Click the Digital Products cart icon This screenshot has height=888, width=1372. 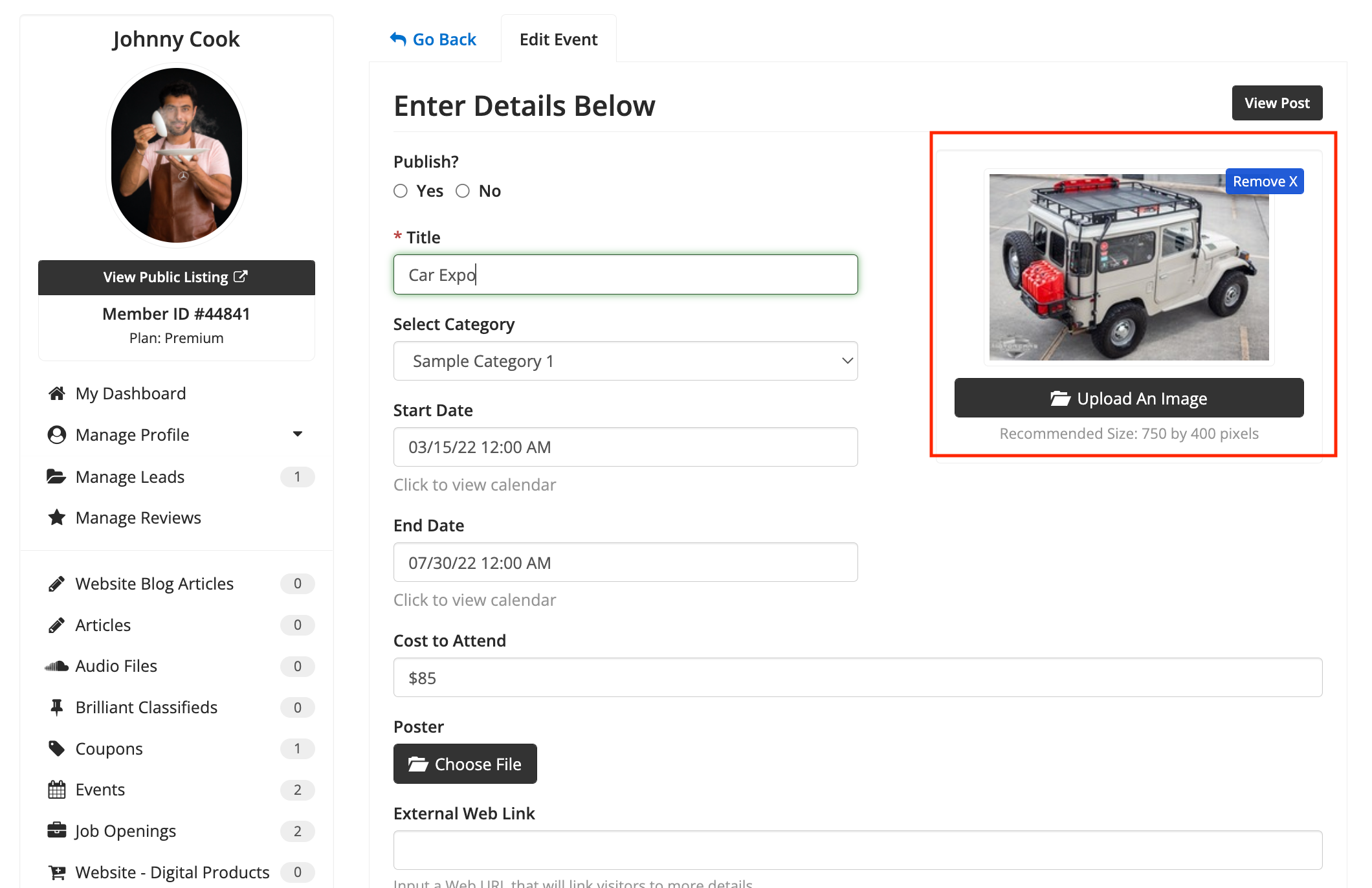(x=57, y=872)
